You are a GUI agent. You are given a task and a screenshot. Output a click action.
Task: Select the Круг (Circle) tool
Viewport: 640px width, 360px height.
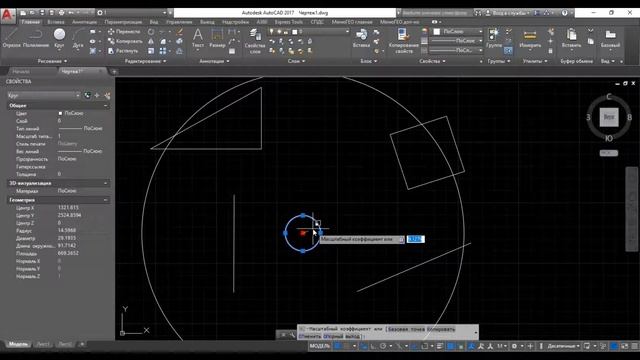pyautogui.click(x=59, y=38)
